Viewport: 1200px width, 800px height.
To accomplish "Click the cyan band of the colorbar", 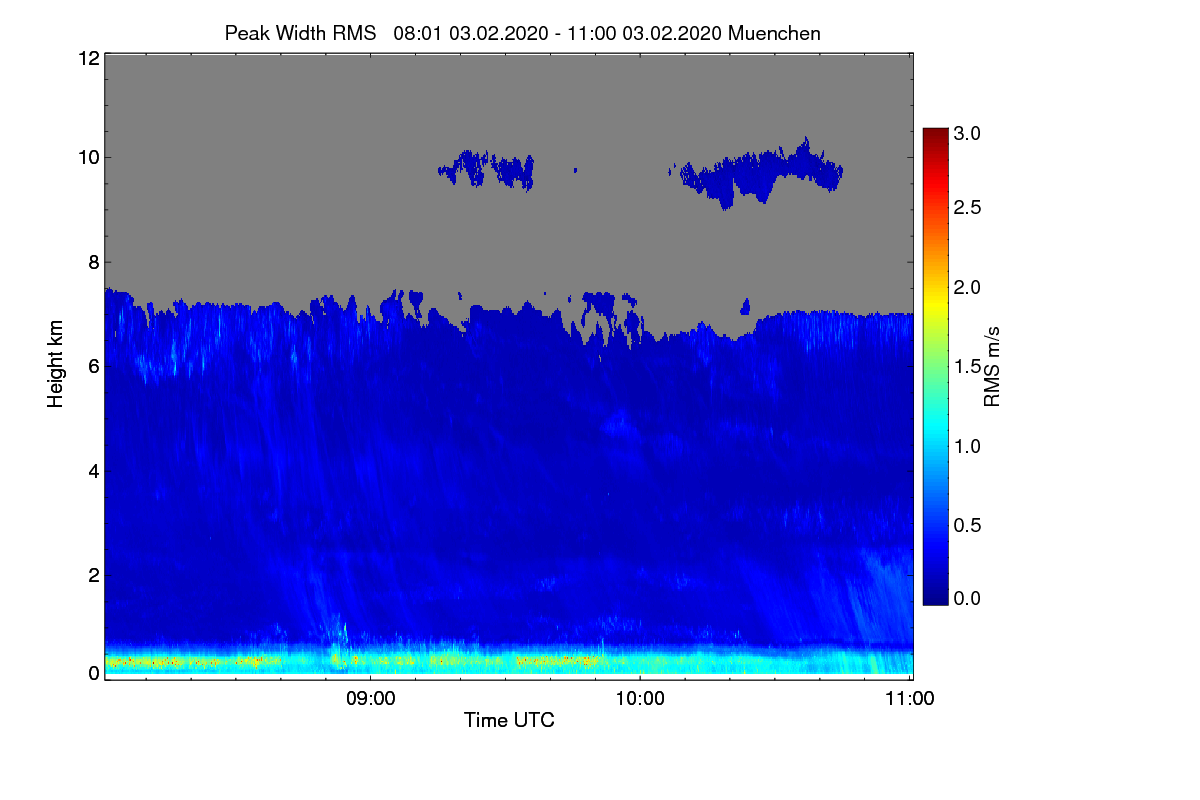I will point(935,425).
